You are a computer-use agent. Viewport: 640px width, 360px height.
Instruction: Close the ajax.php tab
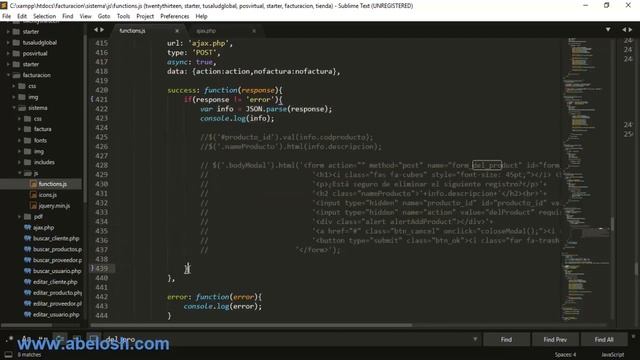[x=254, y=31]
